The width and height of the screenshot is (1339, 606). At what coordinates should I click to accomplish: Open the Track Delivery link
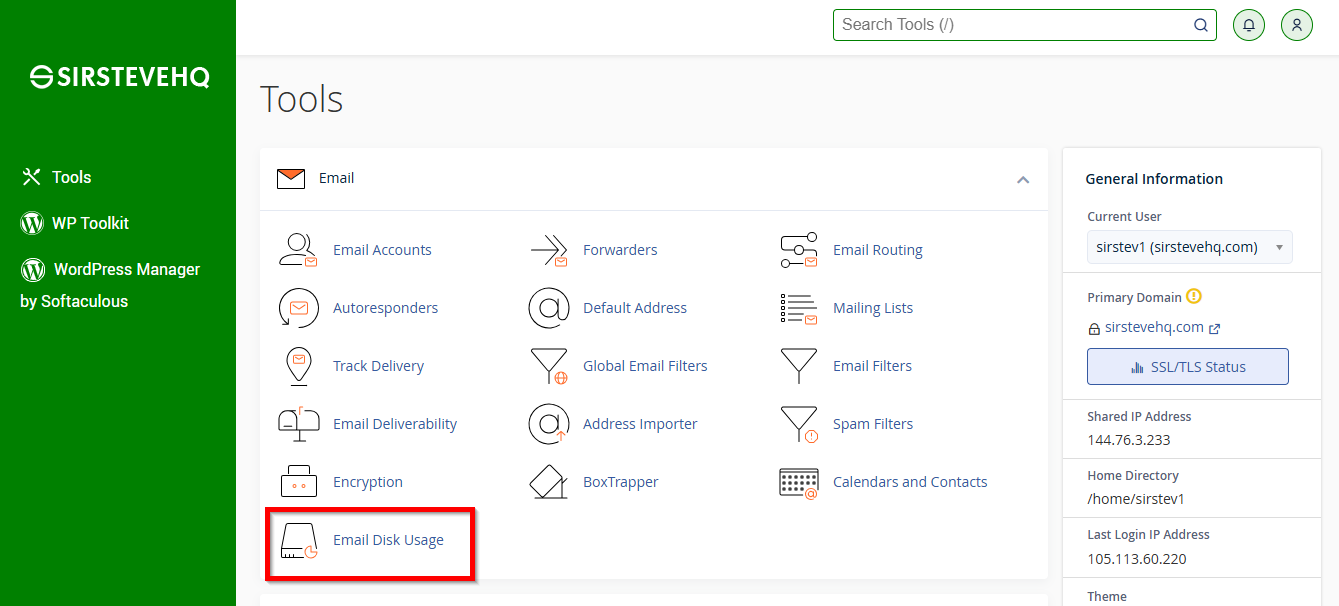[378, 366]
